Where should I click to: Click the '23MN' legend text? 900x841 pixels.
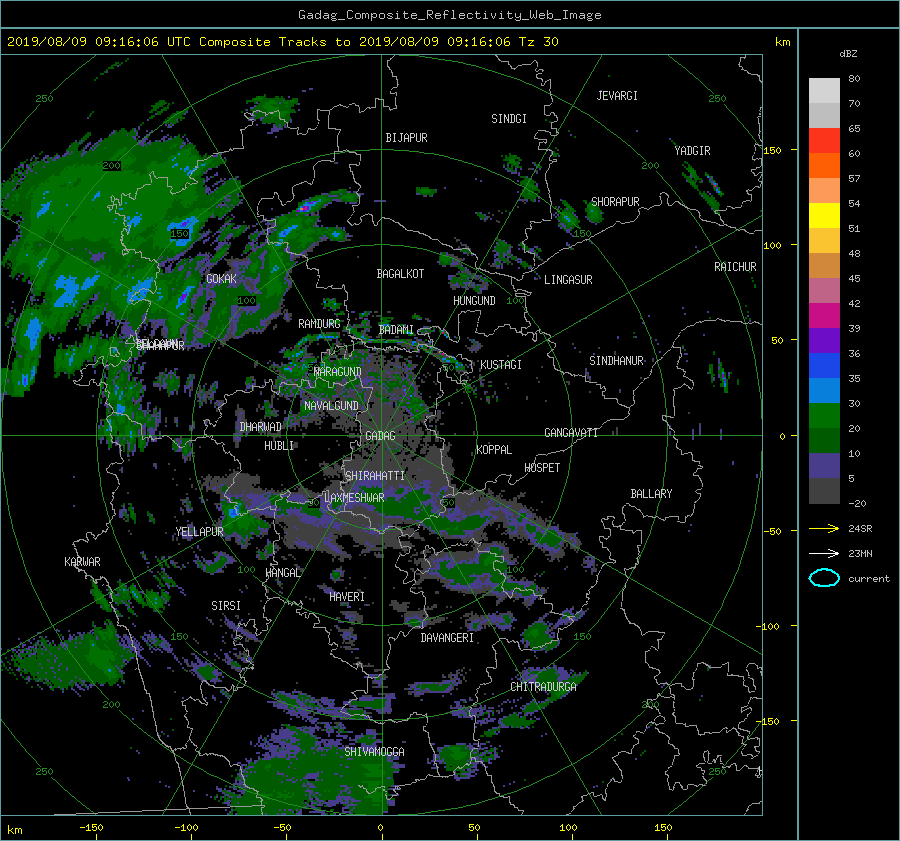pyautogui.click(x=860, y=554)
